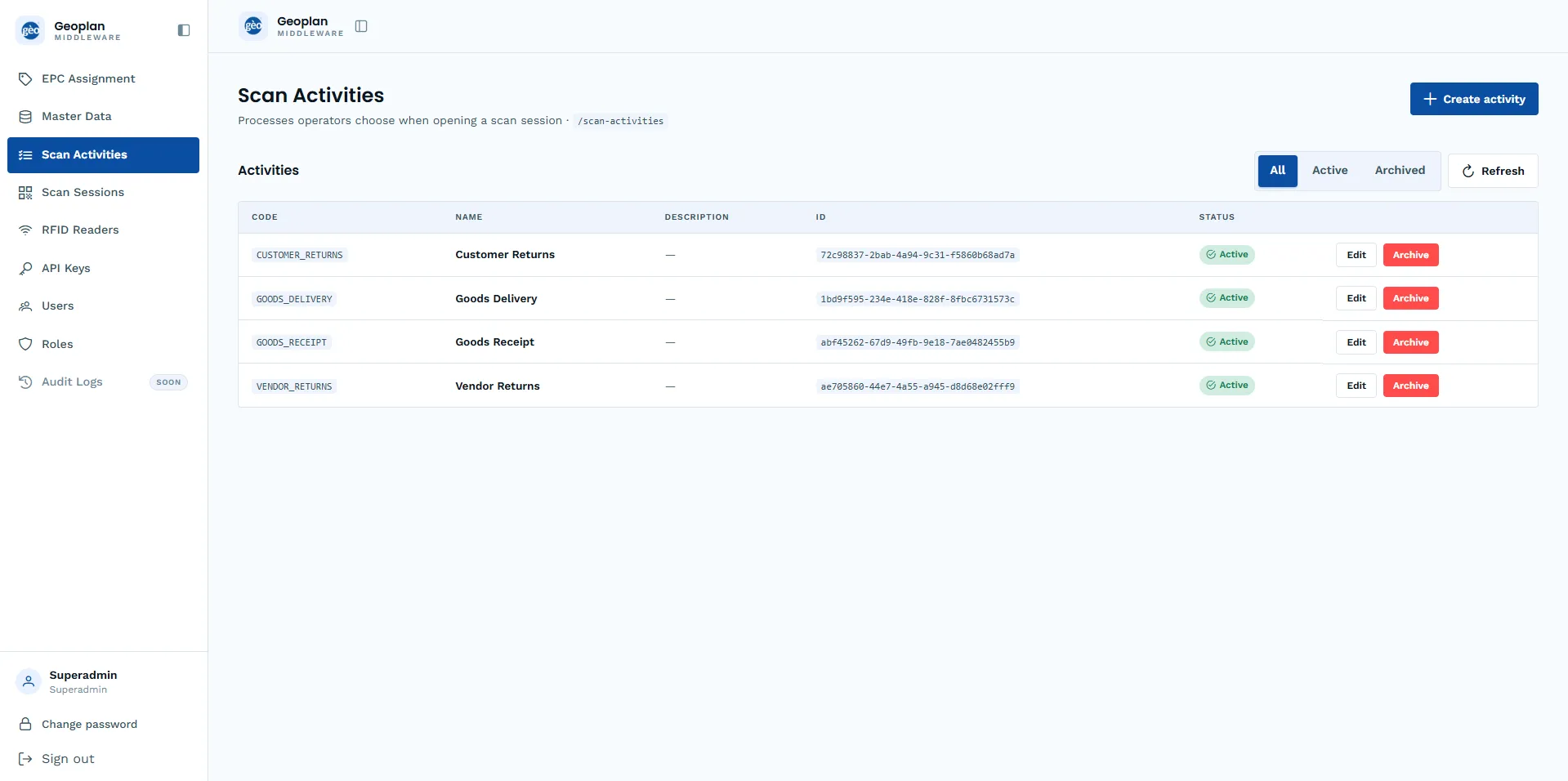Image resolution: width=1568 pixels, height=781 pixels.
Task: Go to Scan Sessions
Action: [103, 192]
